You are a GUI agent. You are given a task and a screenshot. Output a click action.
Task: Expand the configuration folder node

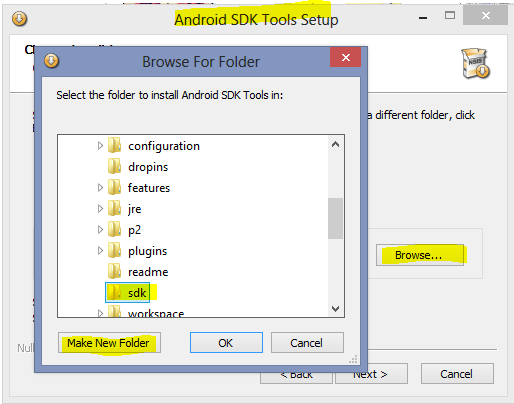point(100,146)
